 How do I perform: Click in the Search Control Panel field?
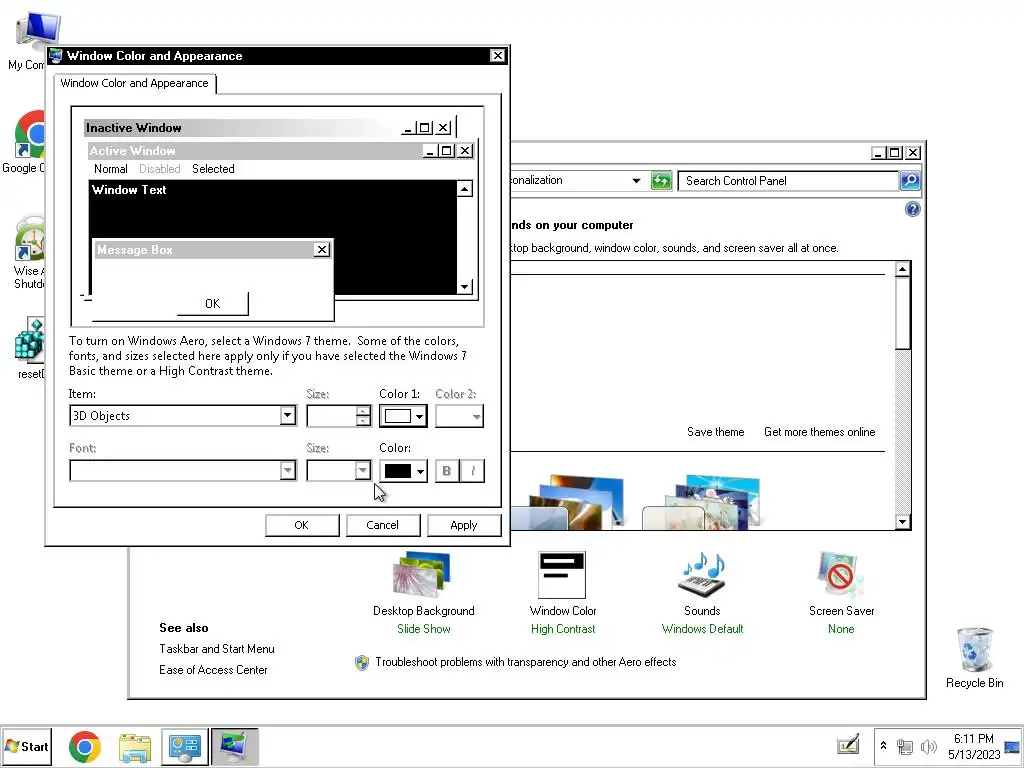788,181
